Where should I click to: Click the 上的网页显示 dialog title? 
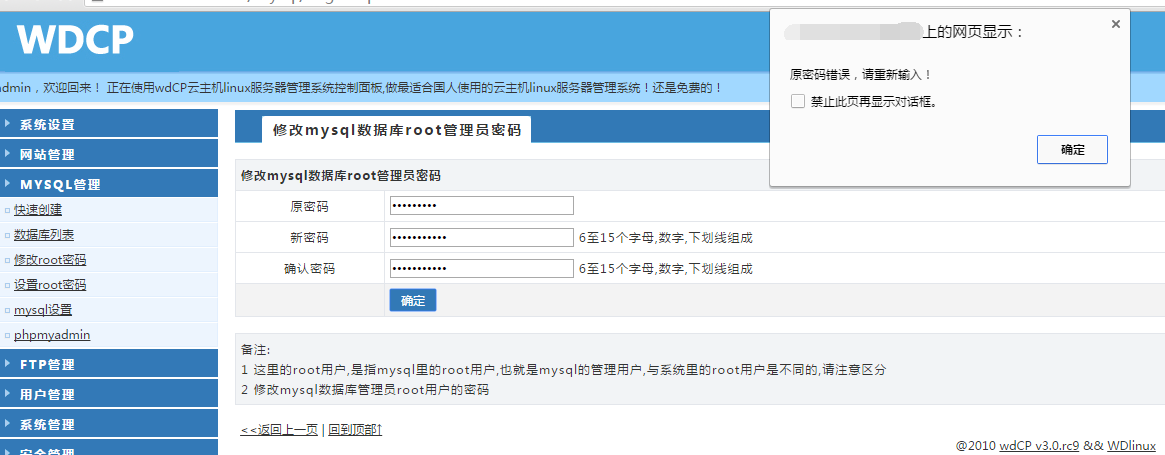pyautogui.click(x=973, y=32)
